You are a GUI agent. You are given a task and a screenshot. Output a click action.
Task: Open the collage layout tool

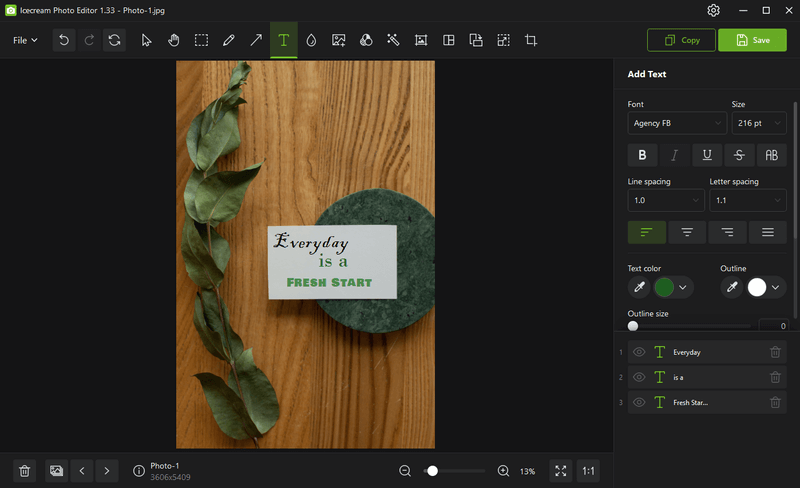point(448,40)
